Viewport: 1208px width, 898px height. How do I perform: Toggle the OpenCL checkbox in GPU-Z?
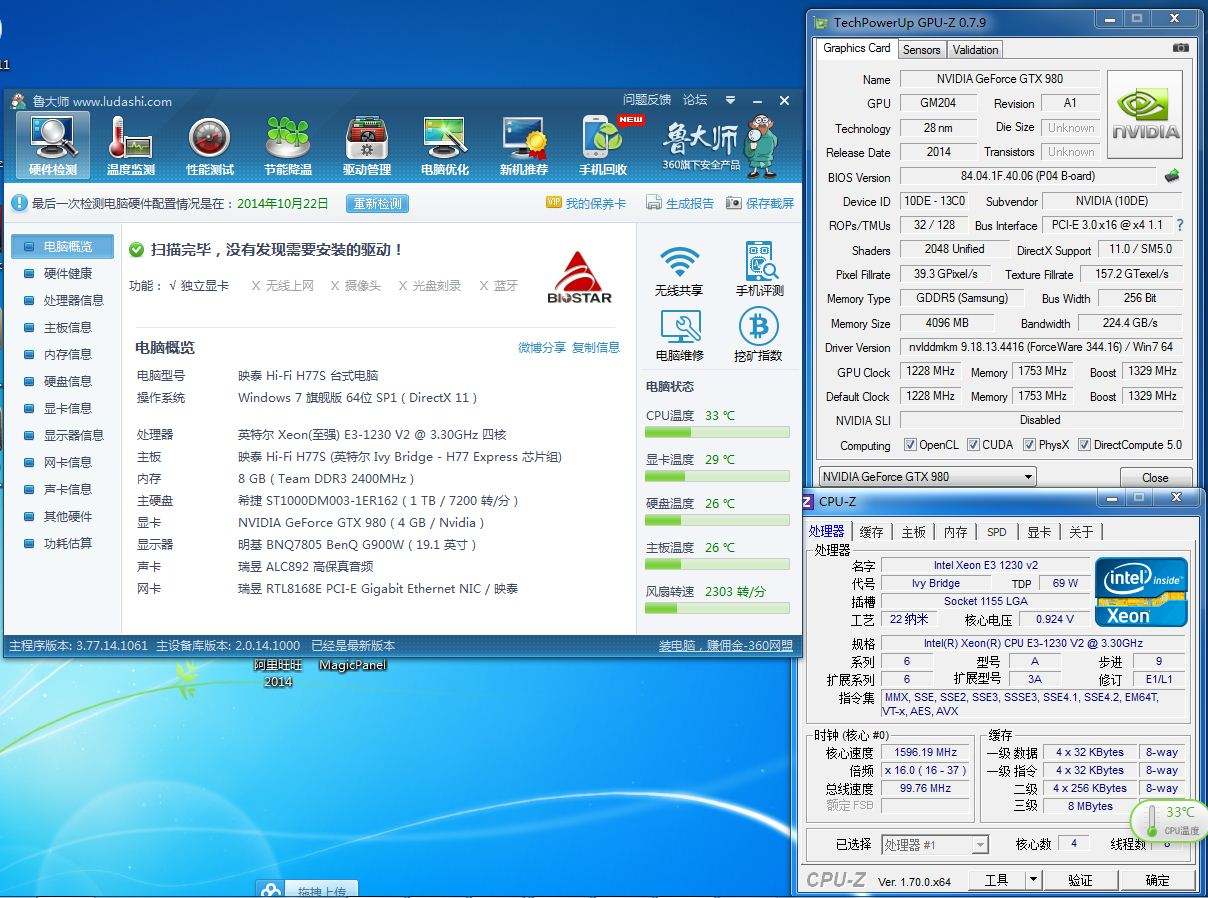(910, 445)
